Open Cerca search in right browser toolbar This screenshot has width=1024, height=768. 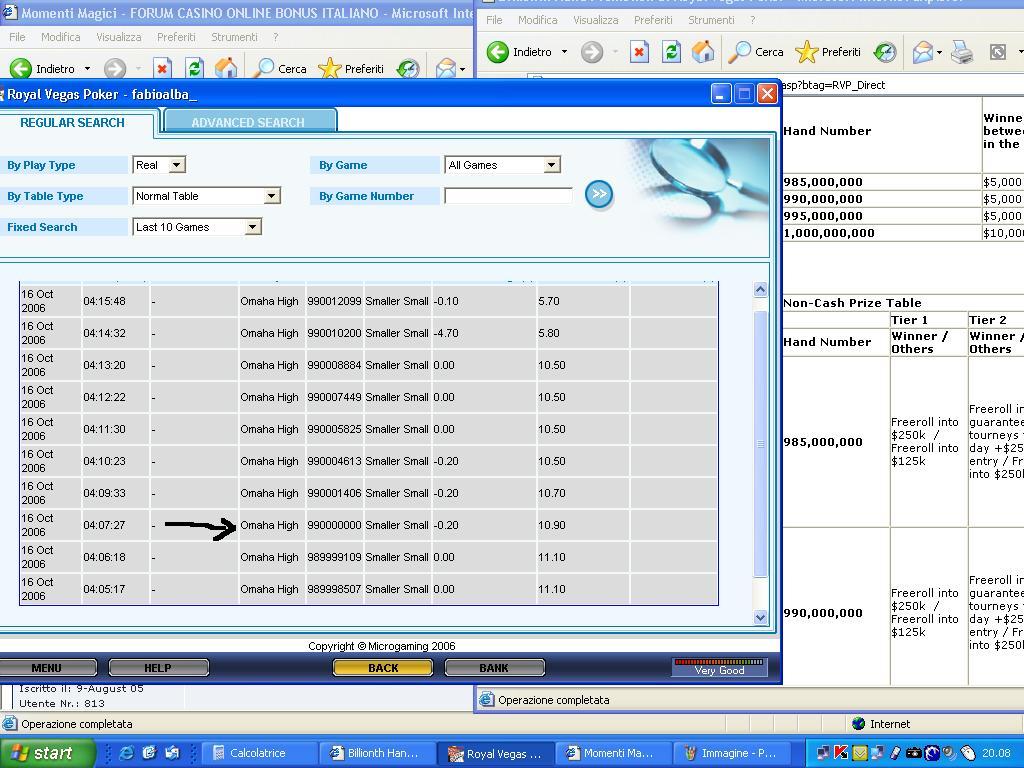[756, 52]
